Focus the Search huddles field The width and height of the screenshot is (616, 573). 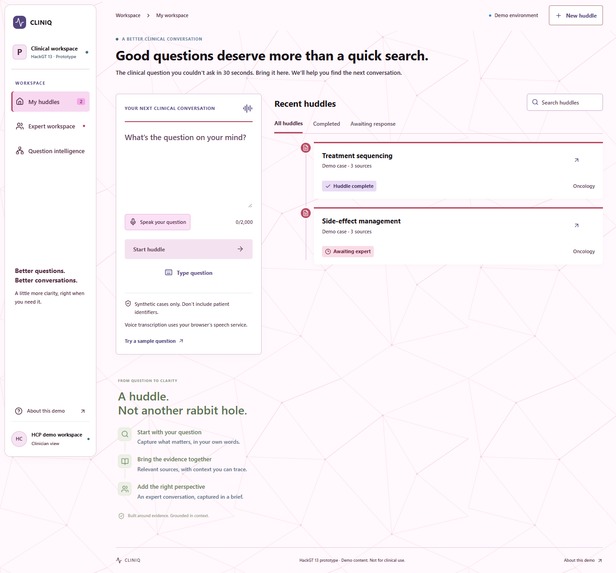click(x=565, y=102)
